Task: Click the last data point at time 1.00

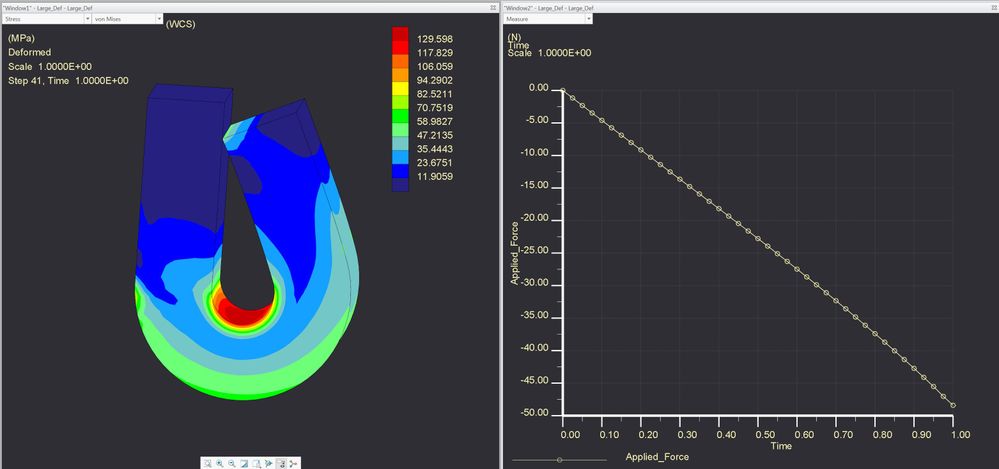Action: [953, 405]
